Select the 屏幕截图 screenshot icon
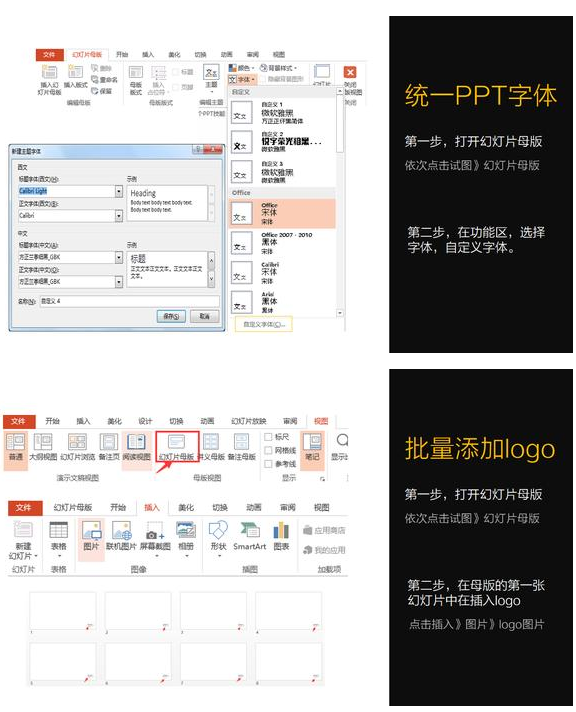 (x=155, y=536)
